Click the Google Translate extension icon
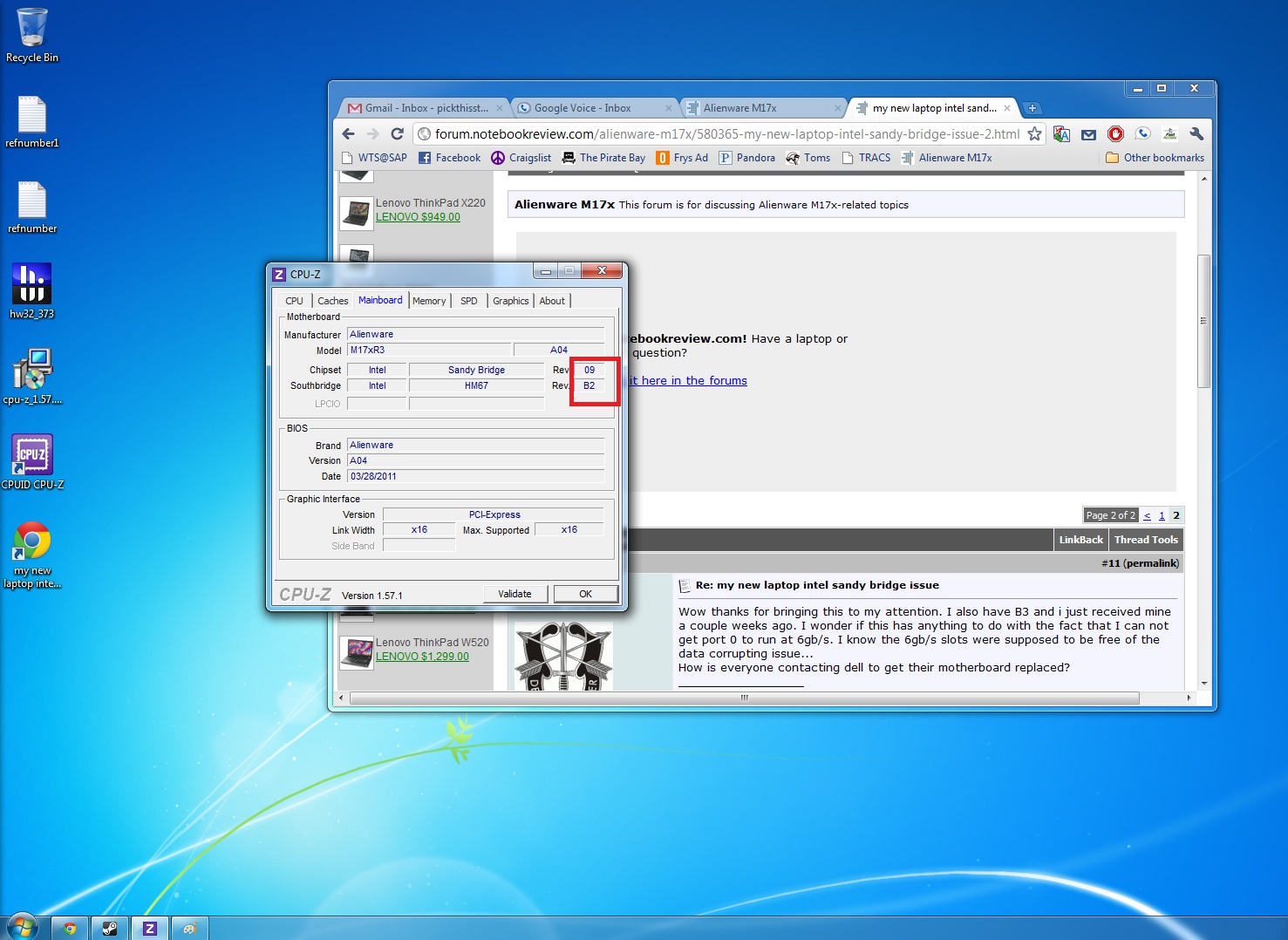This screenshot has width=1288, height=940. pos(1061,133)
